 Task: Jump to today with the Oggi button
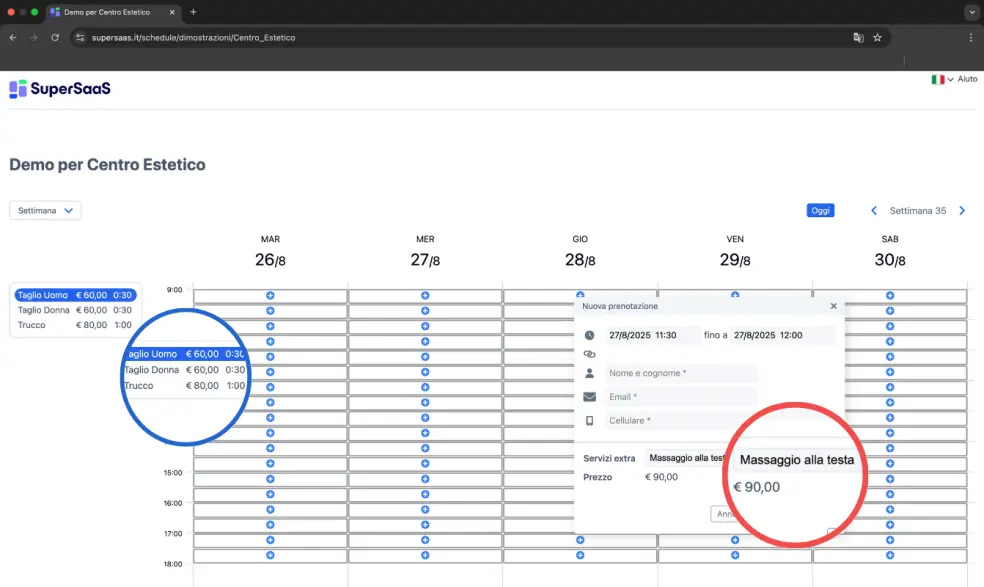(820, 210)
